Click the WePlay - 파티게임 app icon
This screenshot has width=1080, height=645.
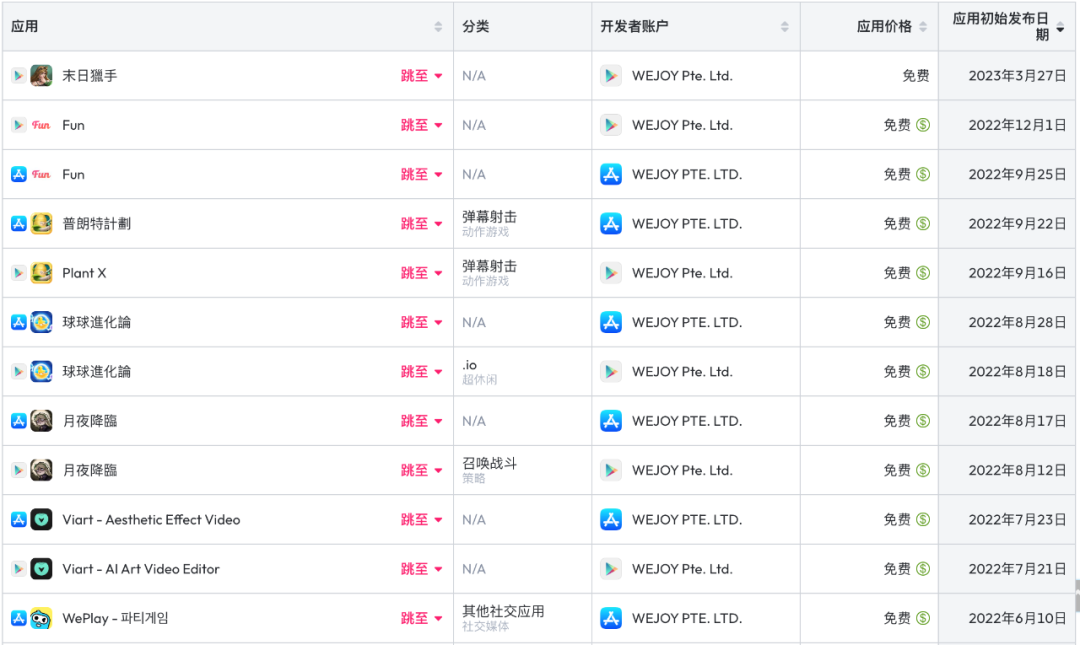(41, 618)
